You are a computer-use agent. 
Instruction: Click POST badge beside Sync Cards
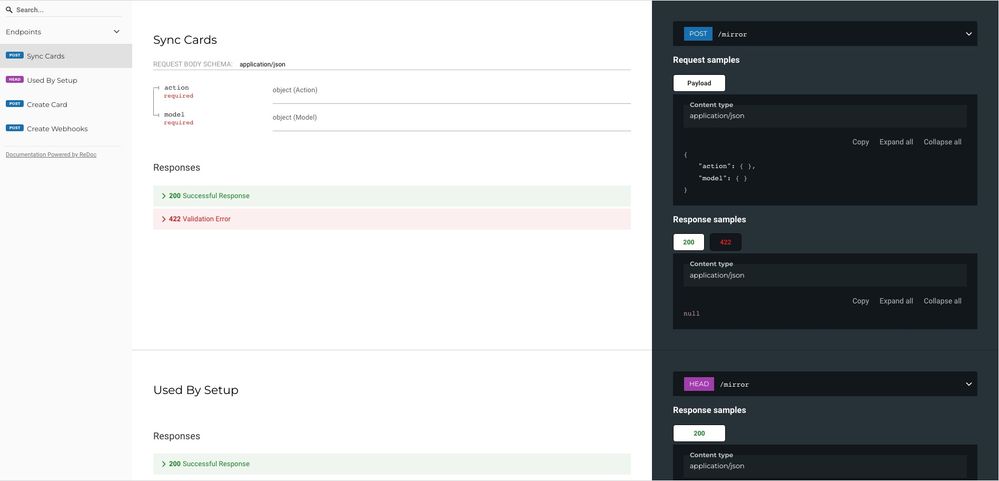pos(15,55)
